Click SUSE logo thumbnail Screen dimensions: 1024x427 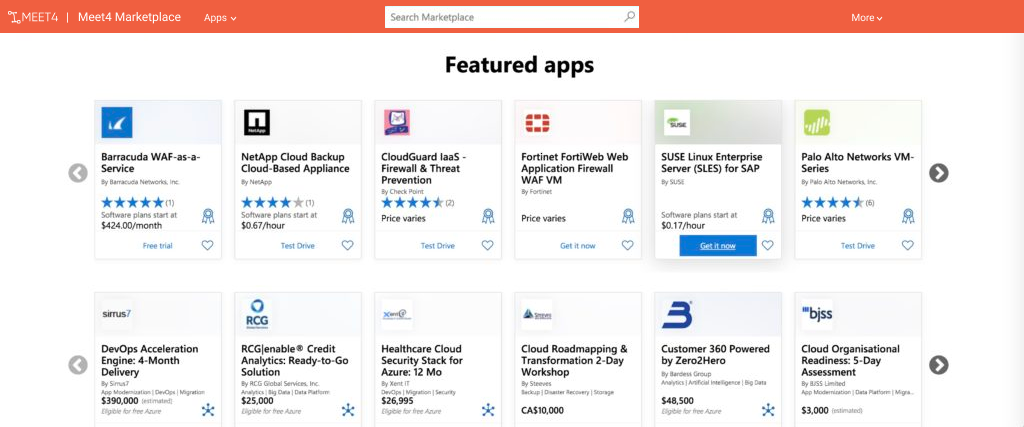pyautogui.click(x=677, y=122)
